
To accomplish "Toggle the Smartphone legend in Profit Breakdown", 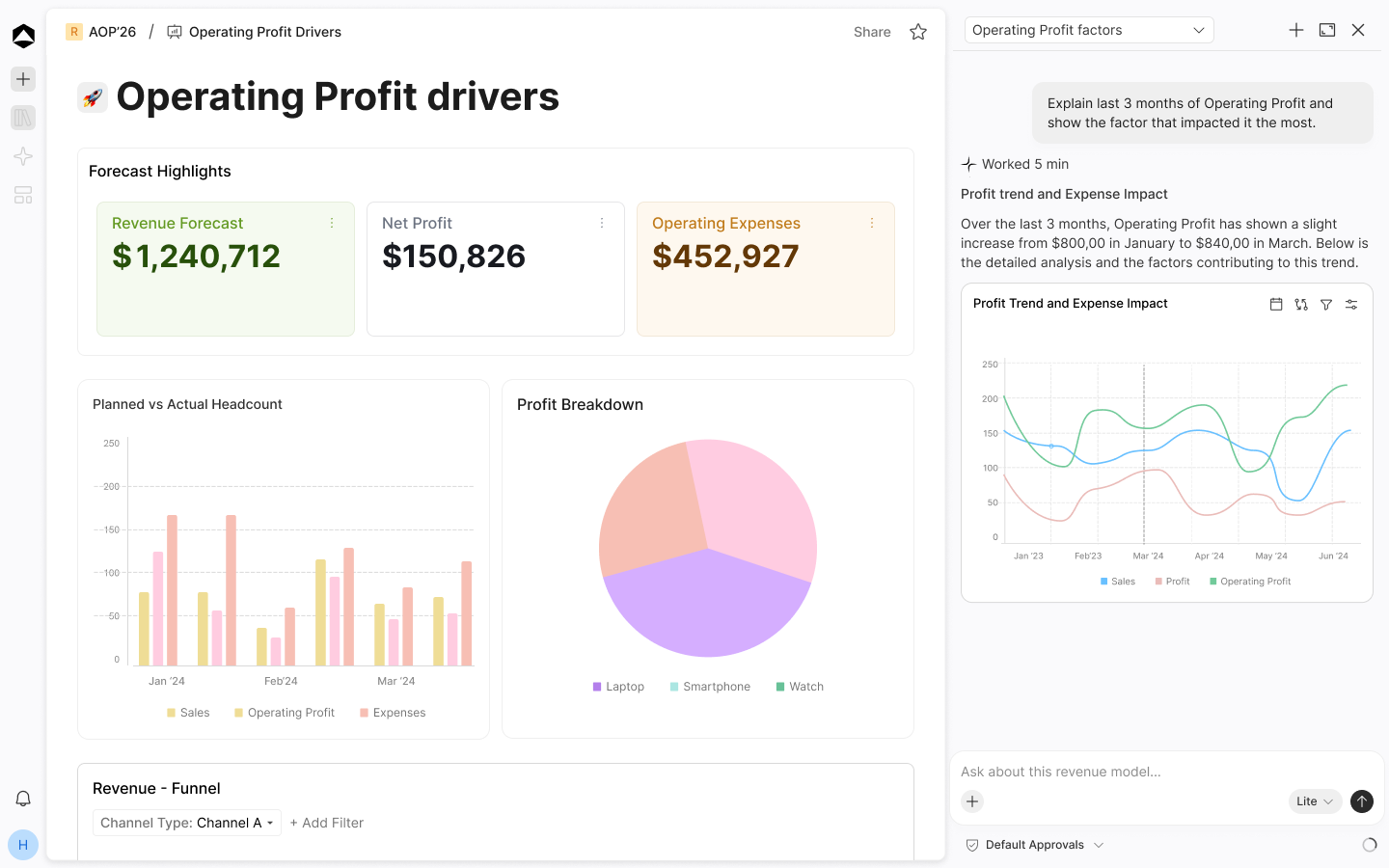I will point(710,687).
